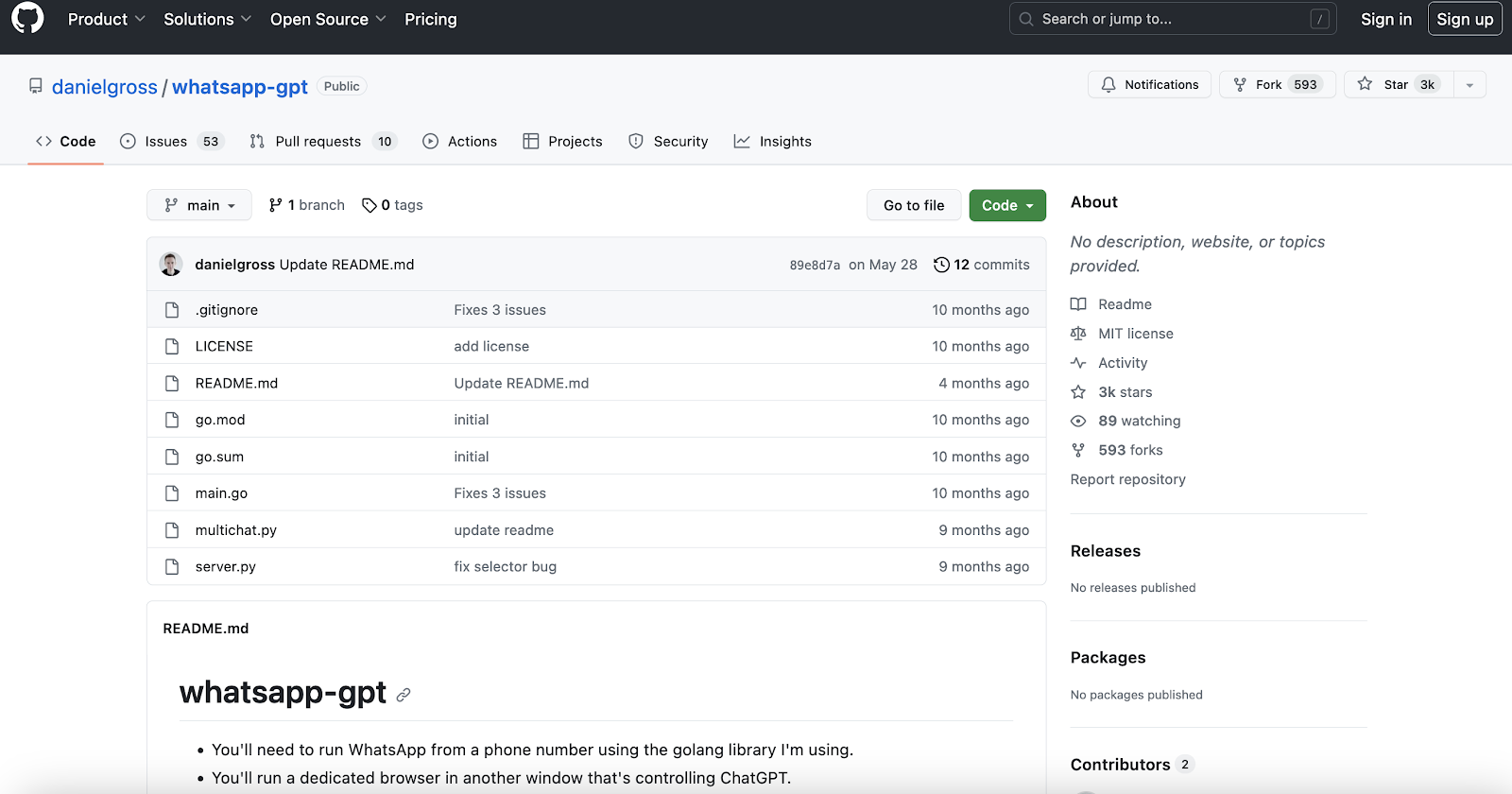The image size is (1512, 794).
Task: Expand the Open Source menu
Action: [x=328, y=19]
